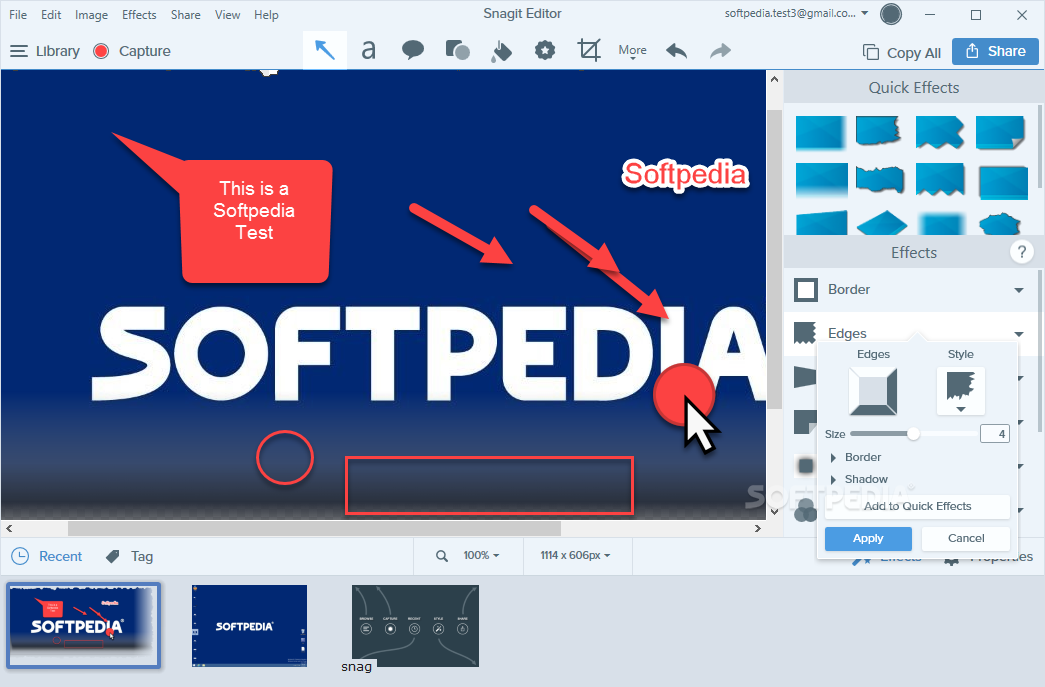Open the 100% zoom dropdown
The width and height of the screenshot is (1045, 687).
point(481,556)
